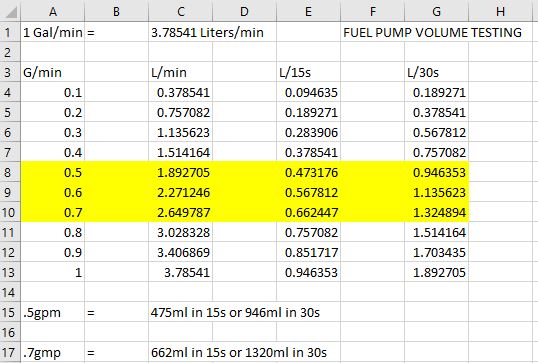
Task: Click cell with value 0.662447
Action: pyautogui.click(x=308, y=212)
